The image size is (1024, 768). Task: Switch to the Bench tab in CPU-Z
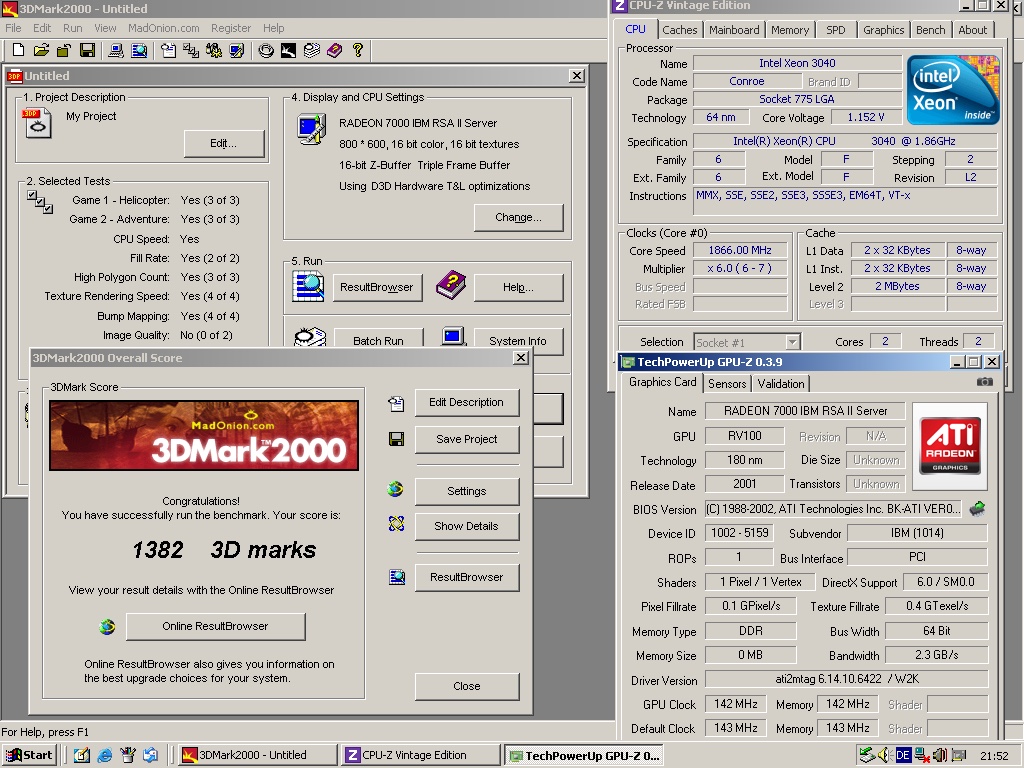pyautogui.click(x=931, y=30)
